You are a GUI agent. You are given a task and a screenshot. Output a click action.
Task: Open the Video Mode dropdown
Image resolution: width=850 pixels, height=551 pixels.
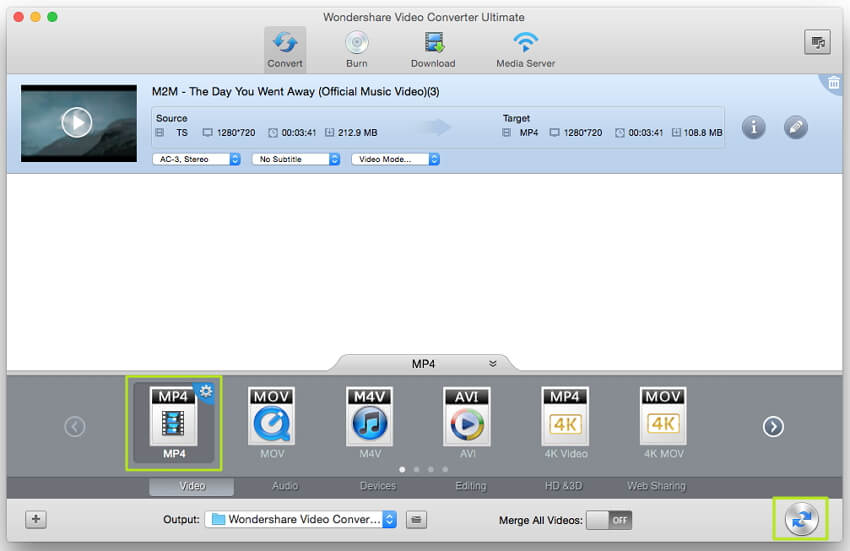pyautogui.click(x=395, y=159)
